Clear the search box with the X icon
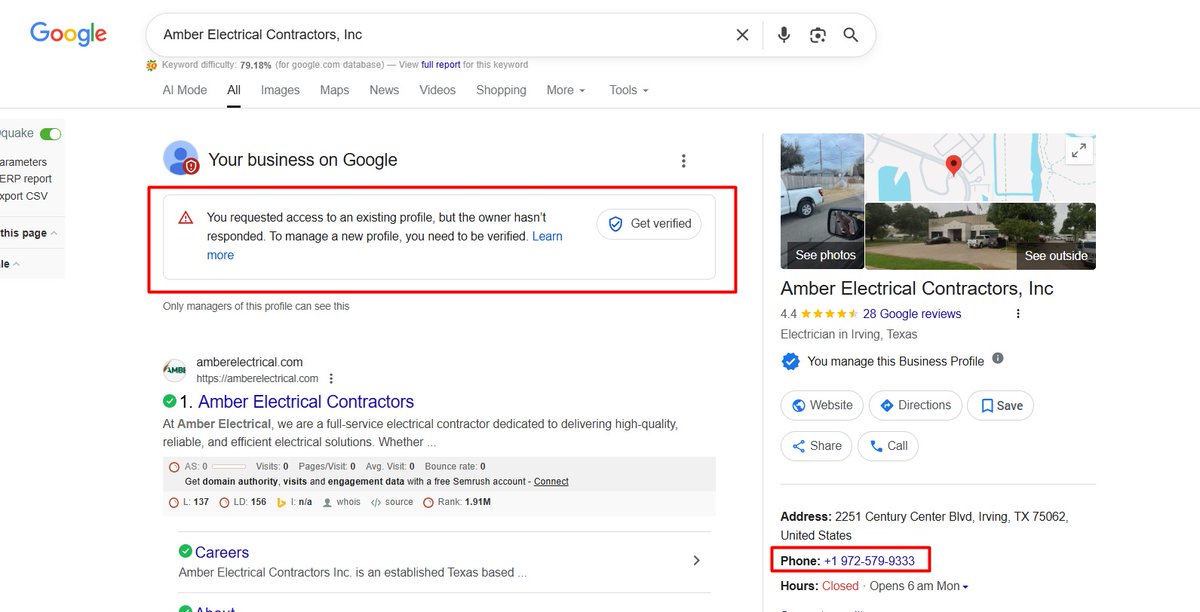 click(742, 35)
